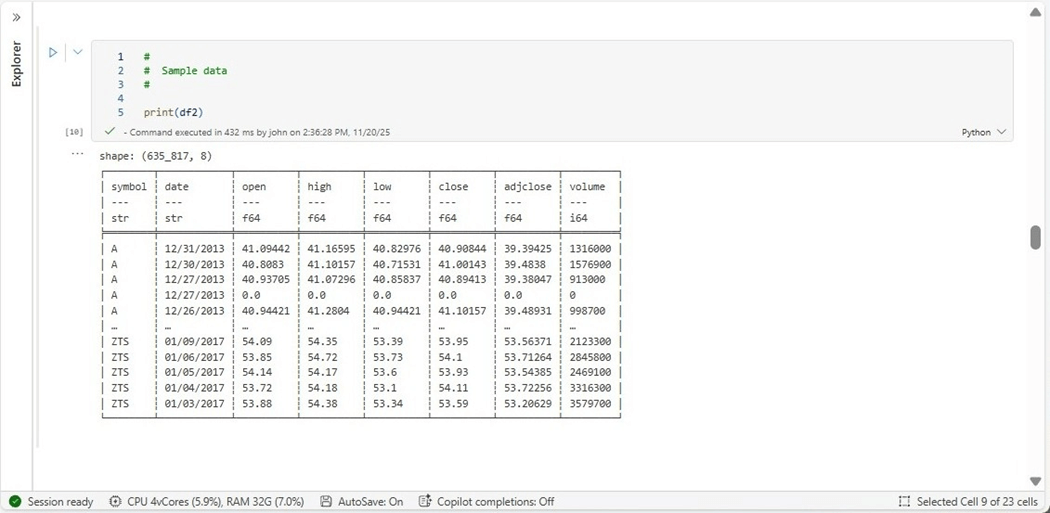Click Selected Cell 9 of 23 cells
This screenshot has width=1050, height=513.
pos(977,502)
